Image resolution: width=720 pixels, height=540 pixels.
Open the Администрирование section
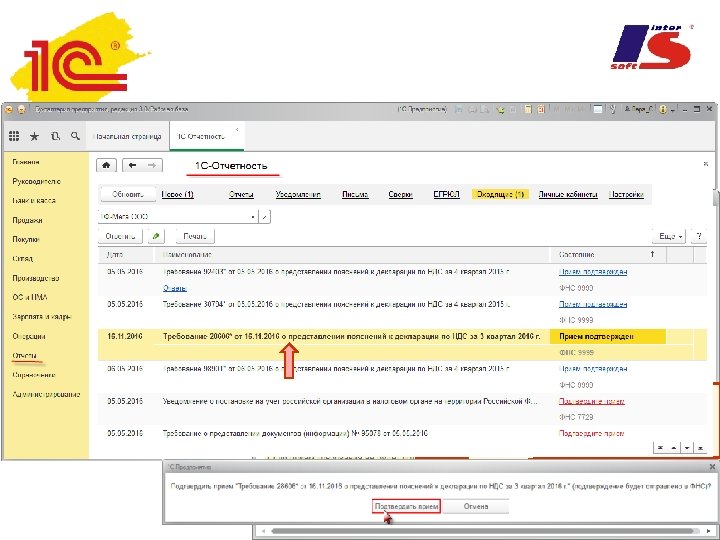coord(46,394)
